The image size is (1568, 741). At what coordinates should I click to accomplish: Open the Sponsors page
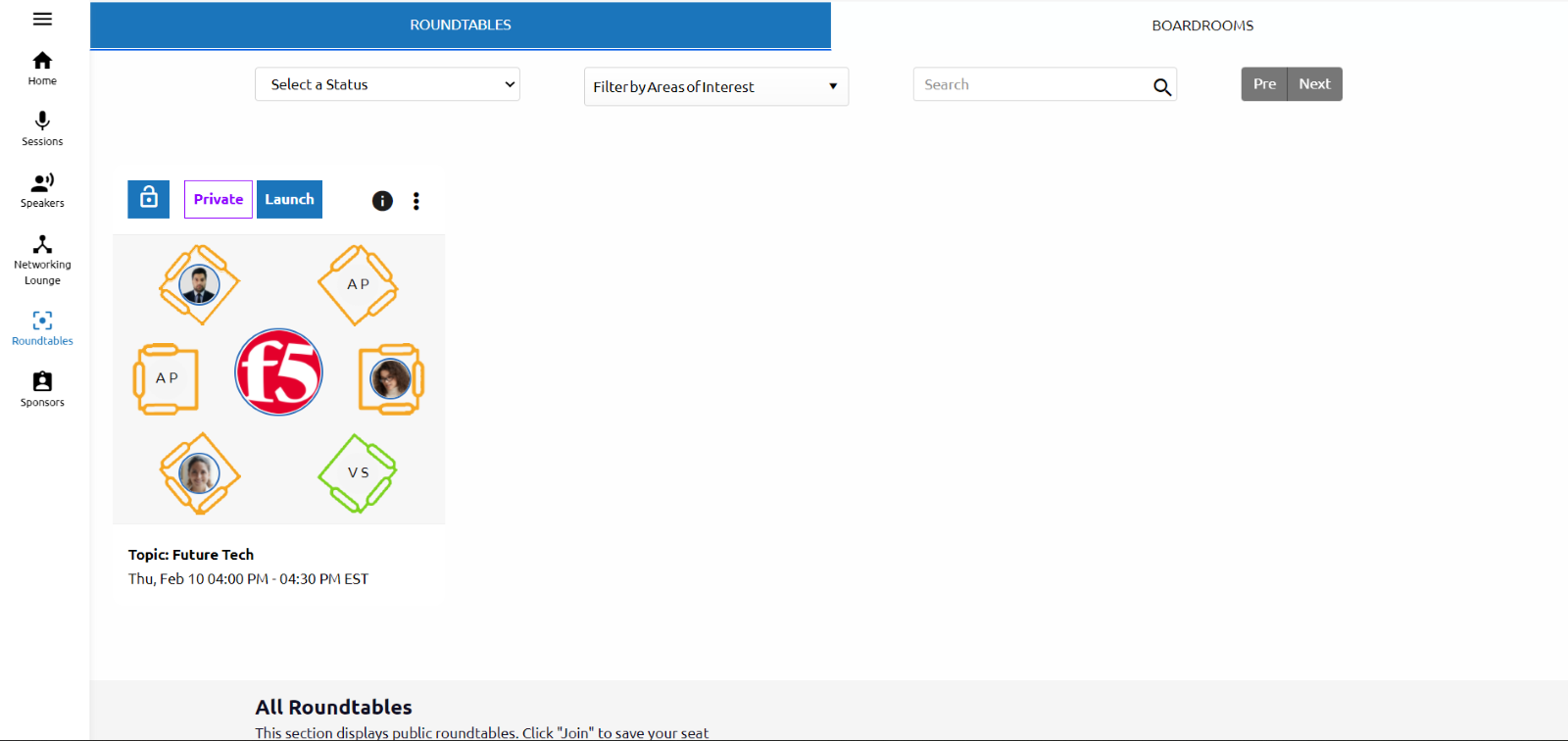click(x=42, y=389)
